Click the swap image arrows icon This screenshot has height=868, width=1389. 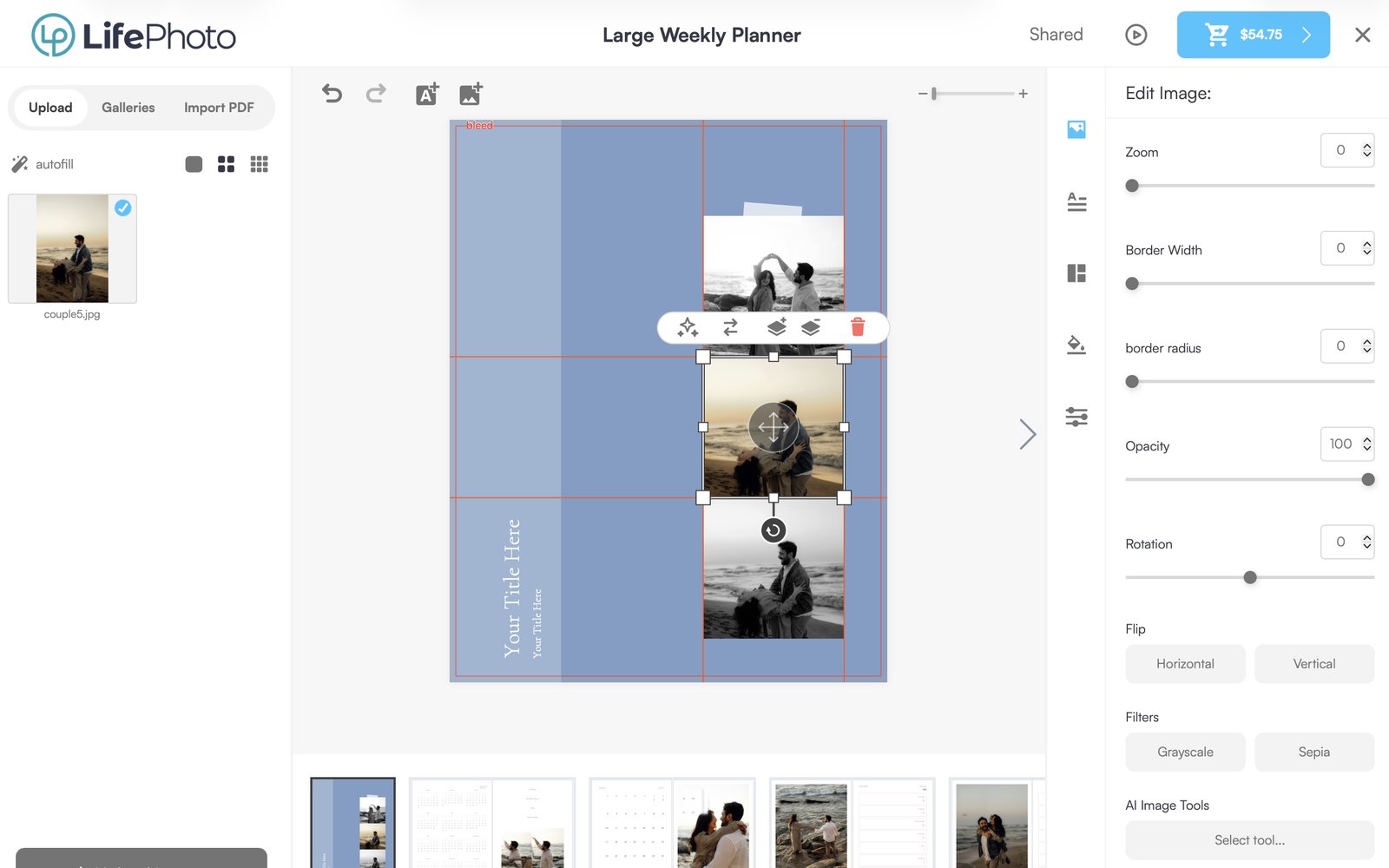pos(730,327)
